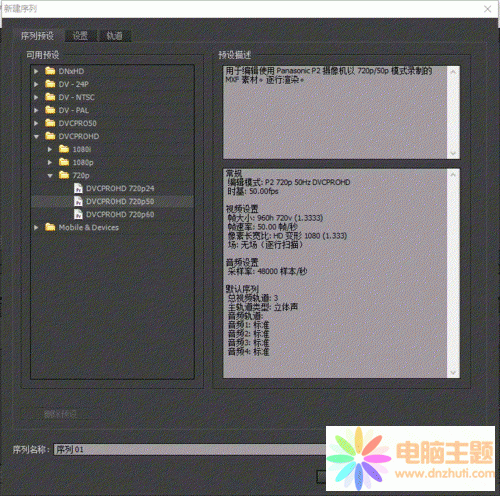Click the DNxHD folder icon
The image size is (500, 496).
point(50,71)
